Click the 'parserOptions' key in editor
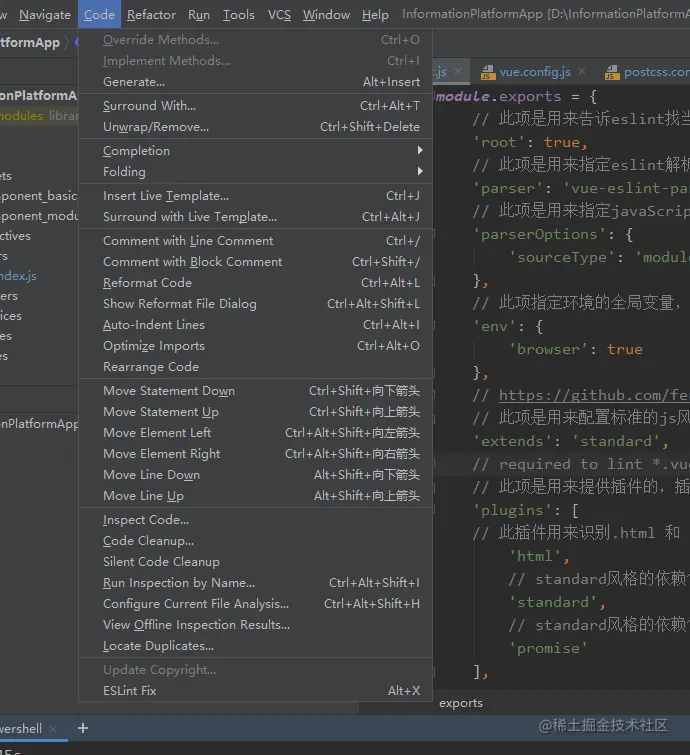 click(539, 234)
